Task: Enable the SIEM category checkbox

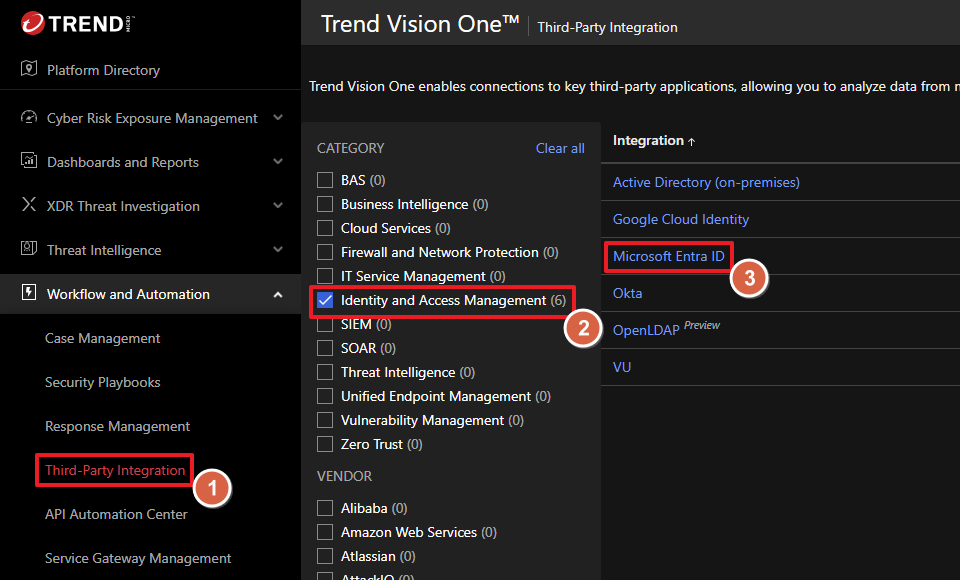Action: 325,324
